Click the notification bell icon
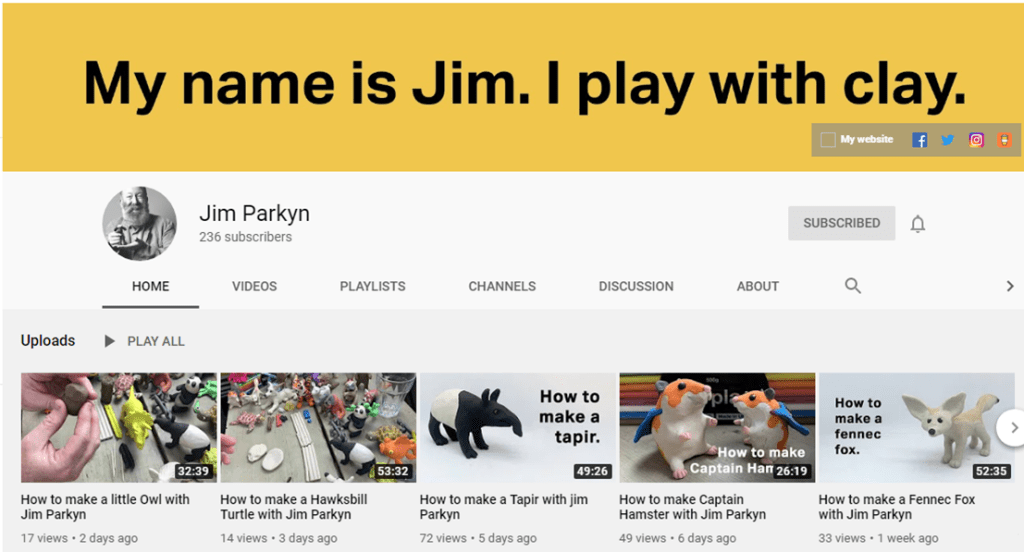This screenshot has width=1024, height=552. pyautogui.click(x=917, y=224)
